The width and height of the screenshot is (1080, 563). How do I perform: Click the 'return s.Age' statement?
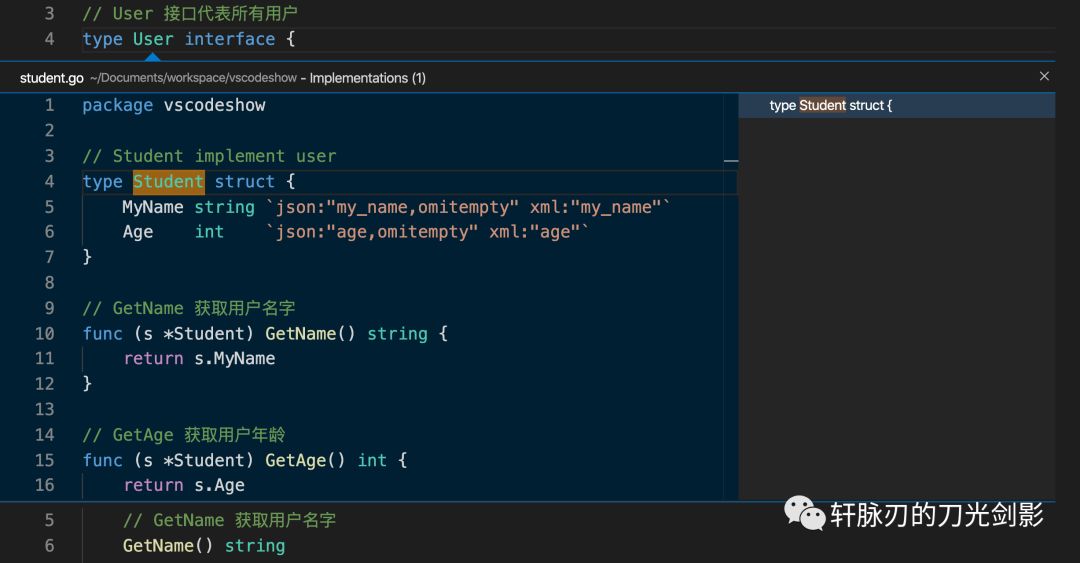184,485
